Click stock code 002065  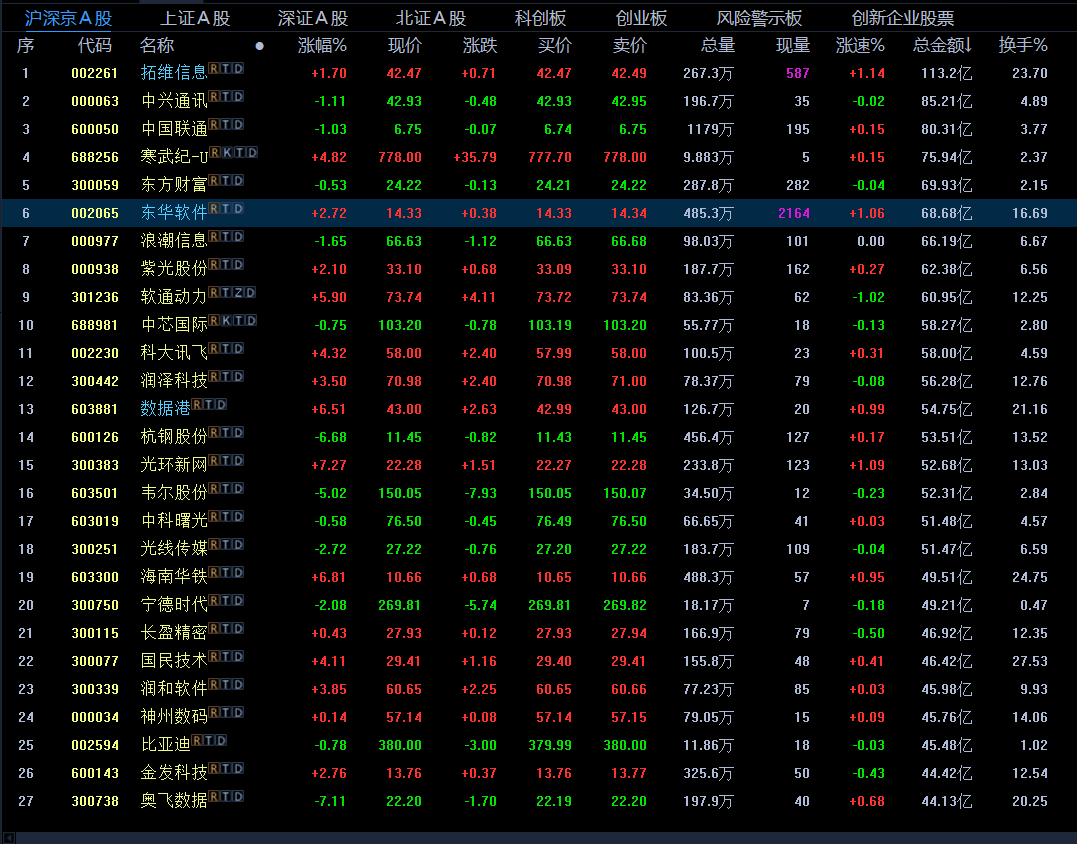point(95,214)
